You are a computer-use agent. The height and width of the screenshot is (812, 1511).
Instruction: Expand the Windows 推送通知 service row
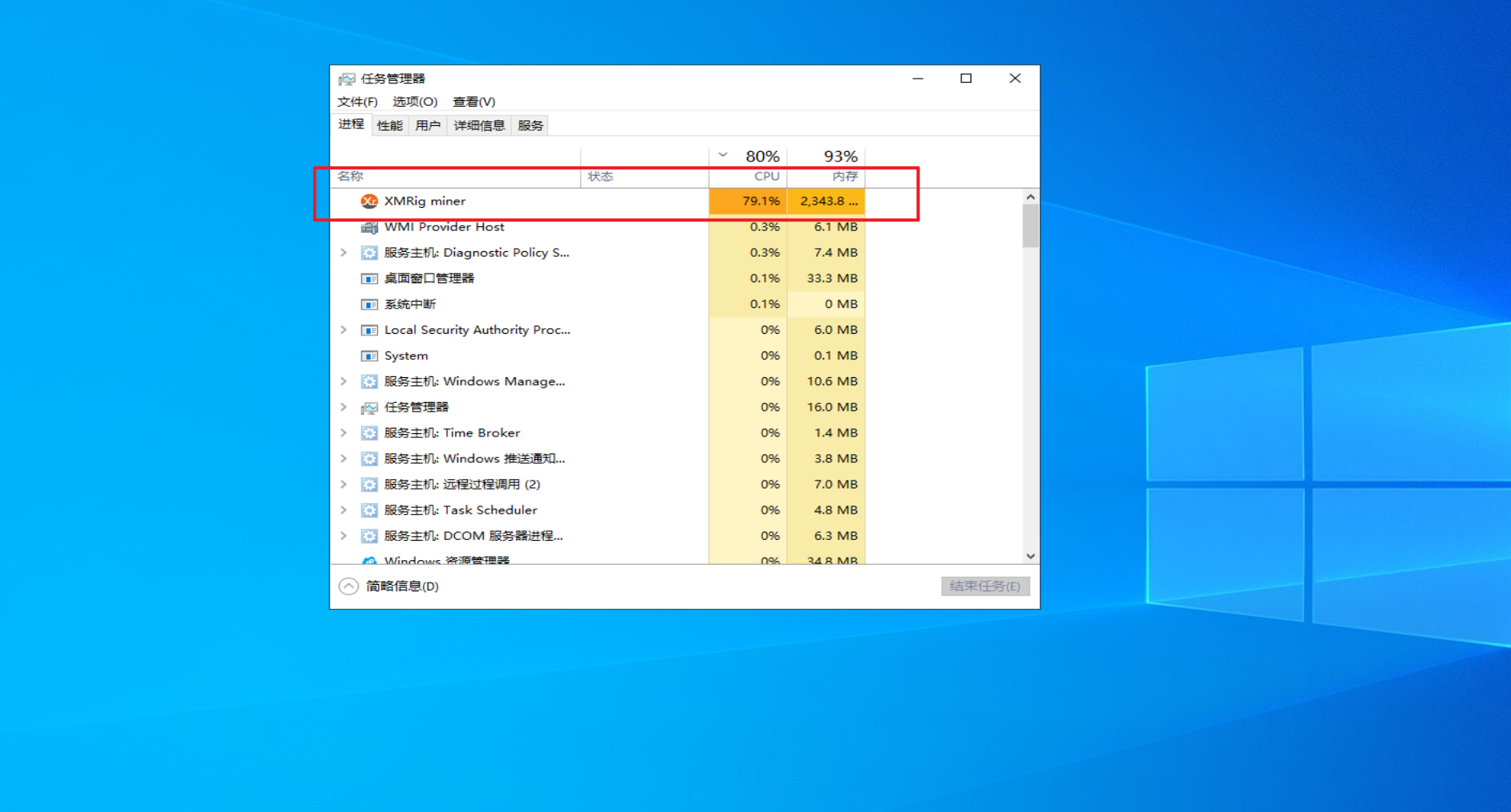pos(343,459)
